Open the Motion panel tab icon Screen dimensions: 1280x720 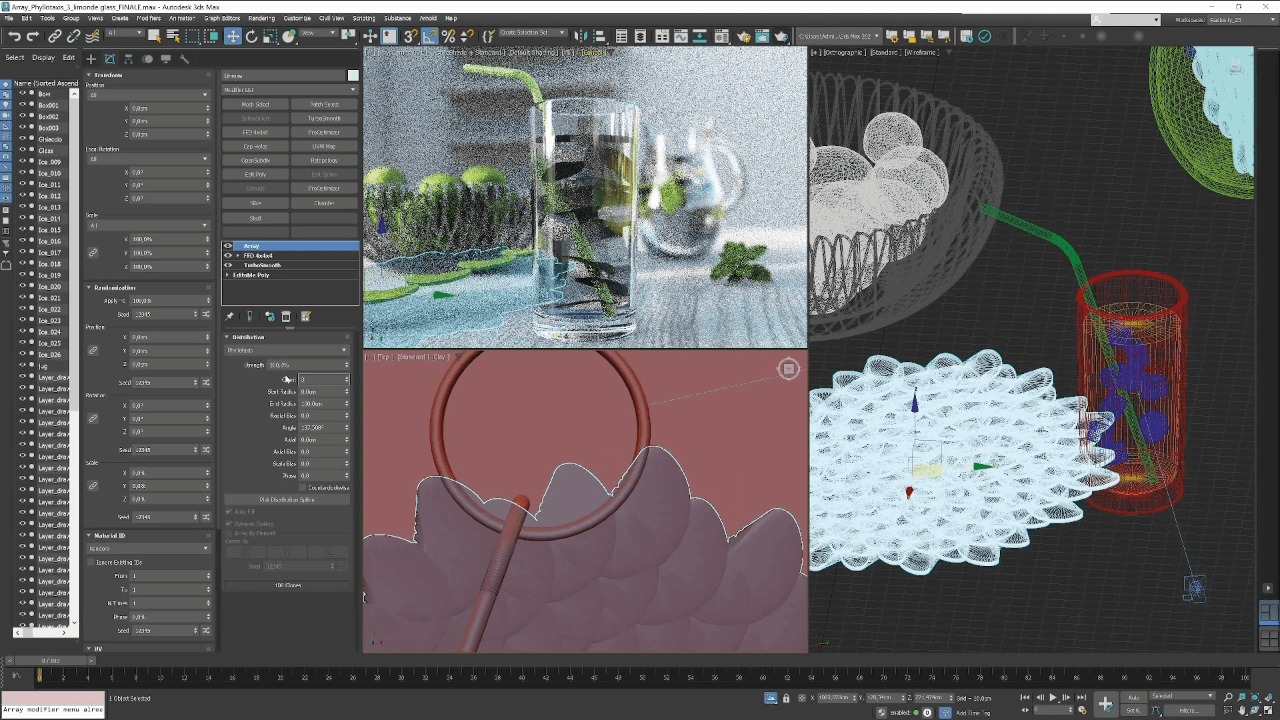(147, 58)
